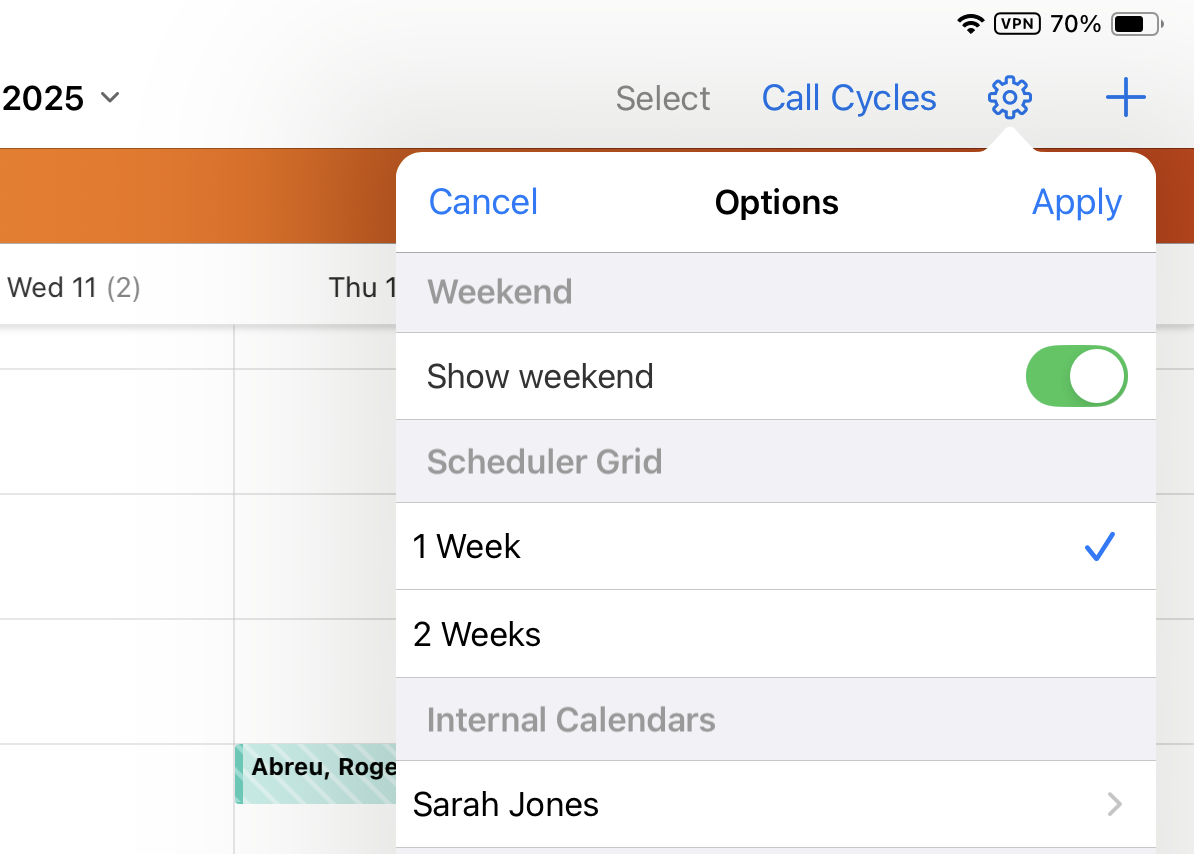Expand the chevron on Sarah Jones row

(1114, 804)
